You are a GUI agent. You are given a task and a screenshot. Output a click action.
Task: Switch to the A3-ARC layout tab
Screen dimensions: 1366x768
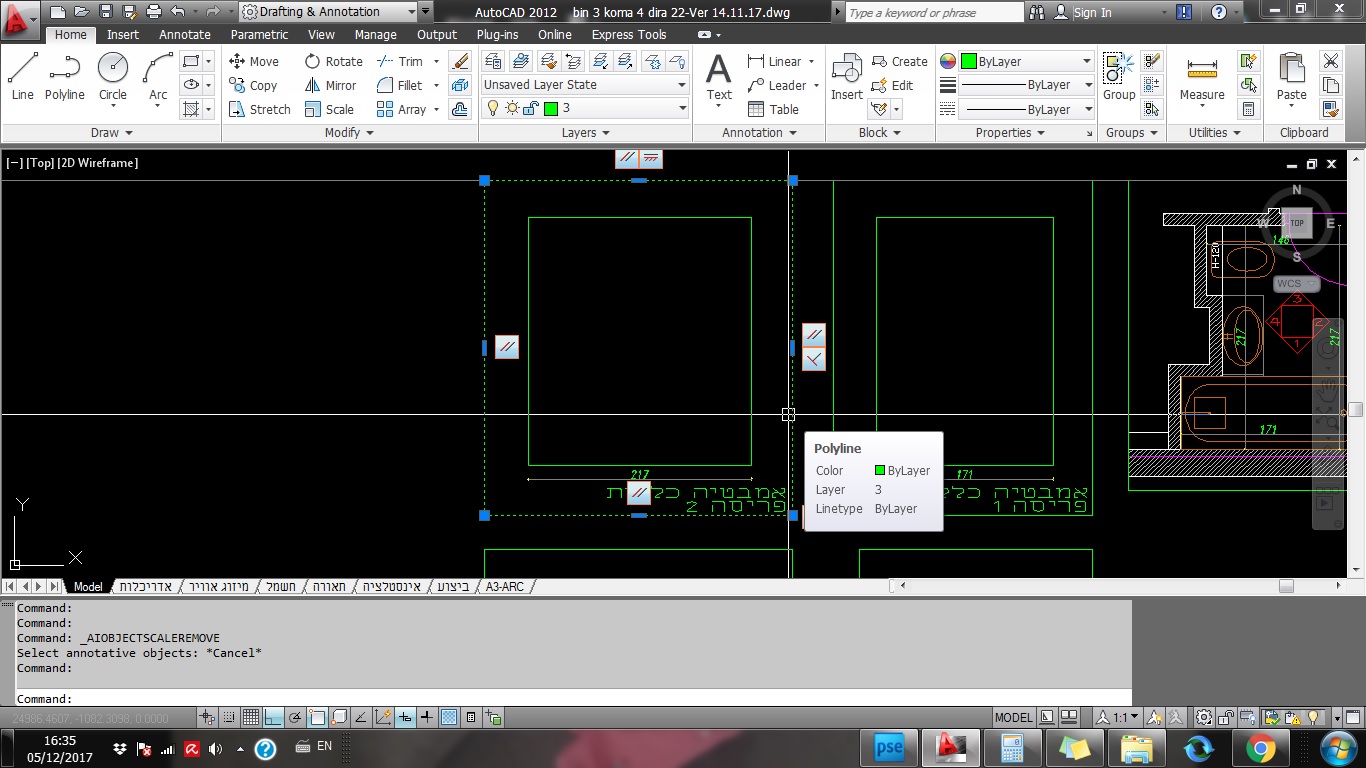(x=504, y=587)
